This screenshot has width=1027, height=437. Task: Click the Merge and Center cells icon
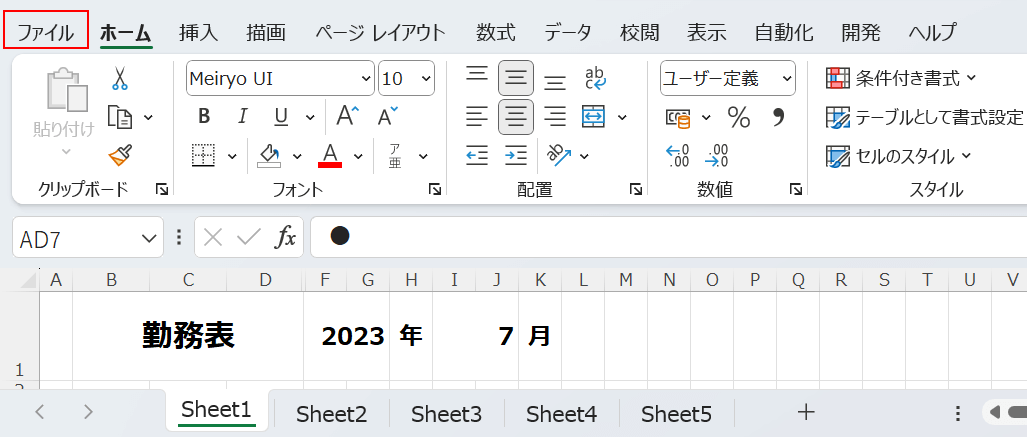coord(594,117)
